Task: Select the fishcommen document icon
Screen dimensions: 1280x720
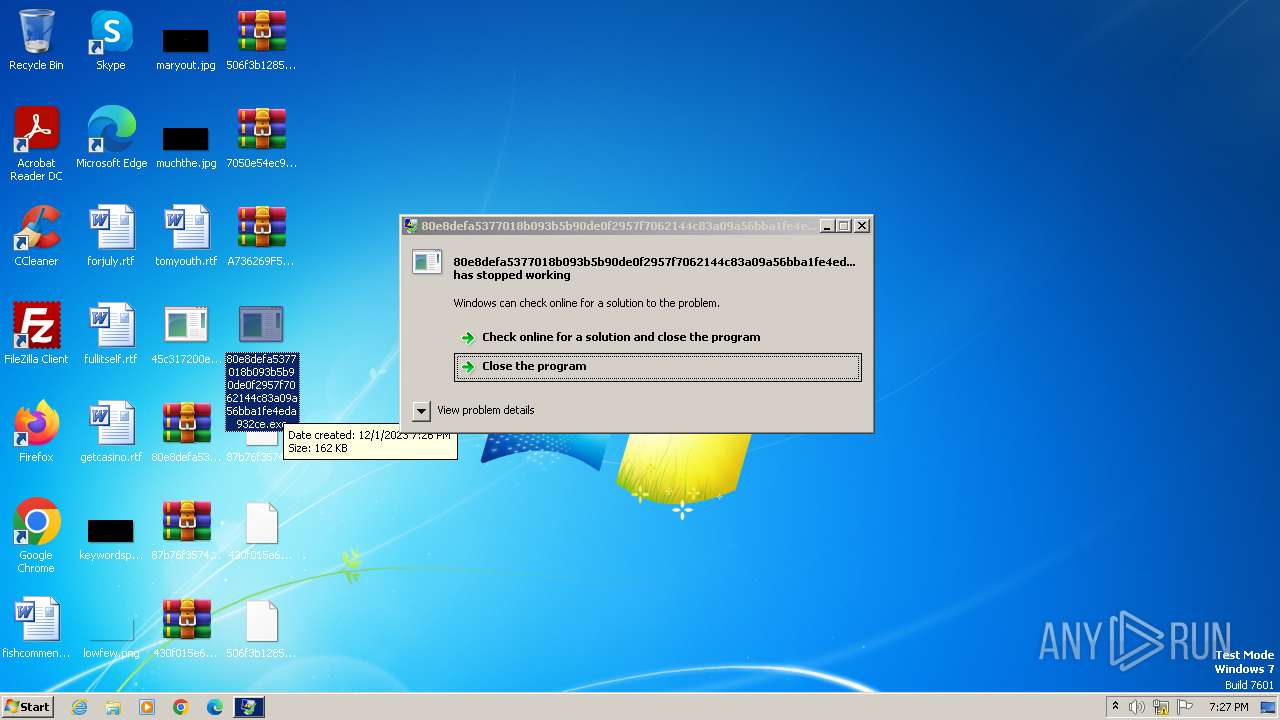Action: tap(36, 628)
